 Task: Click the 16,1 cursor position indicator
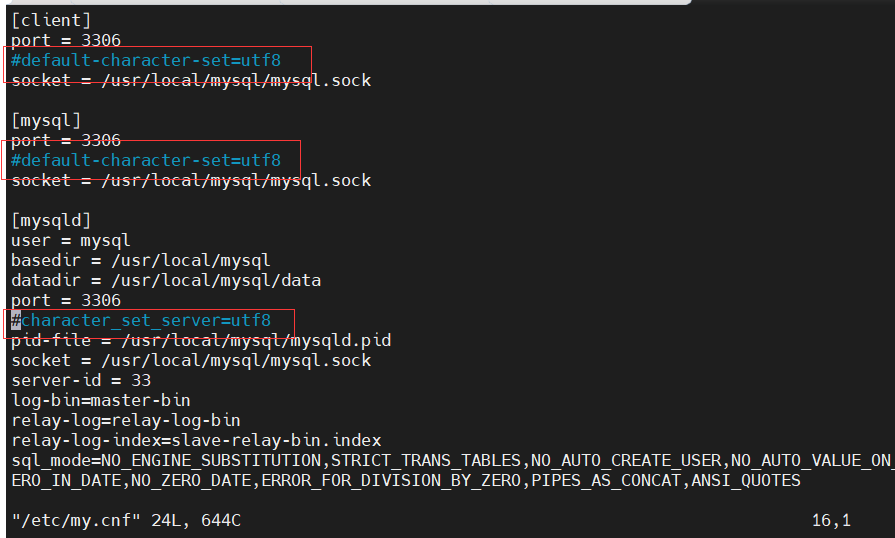(x=832, y=520)
